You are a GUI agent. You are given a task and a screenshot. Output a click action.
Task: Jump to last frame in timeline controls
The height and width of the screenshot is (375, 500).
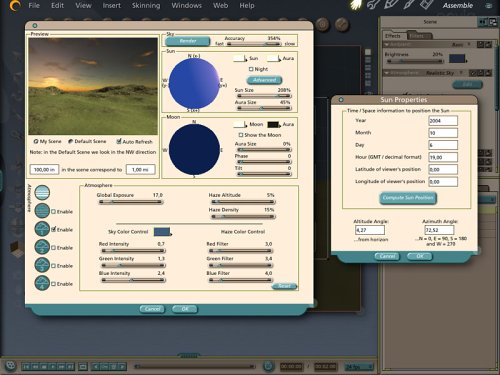tap(70, 367)
